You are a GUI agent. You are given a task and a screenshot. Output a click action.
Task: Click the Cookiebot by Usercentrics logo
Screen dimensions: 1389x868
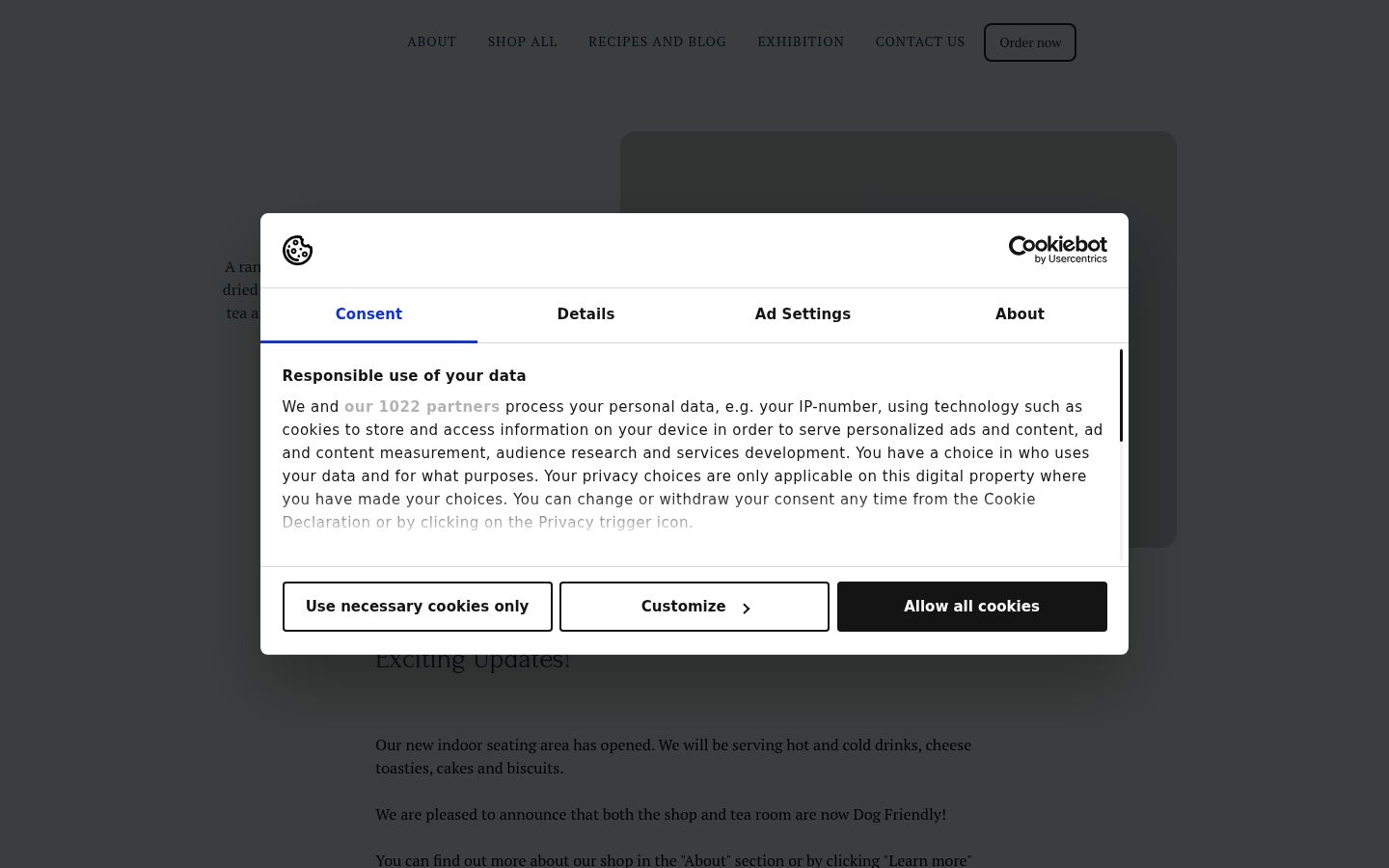point(1057,250)
